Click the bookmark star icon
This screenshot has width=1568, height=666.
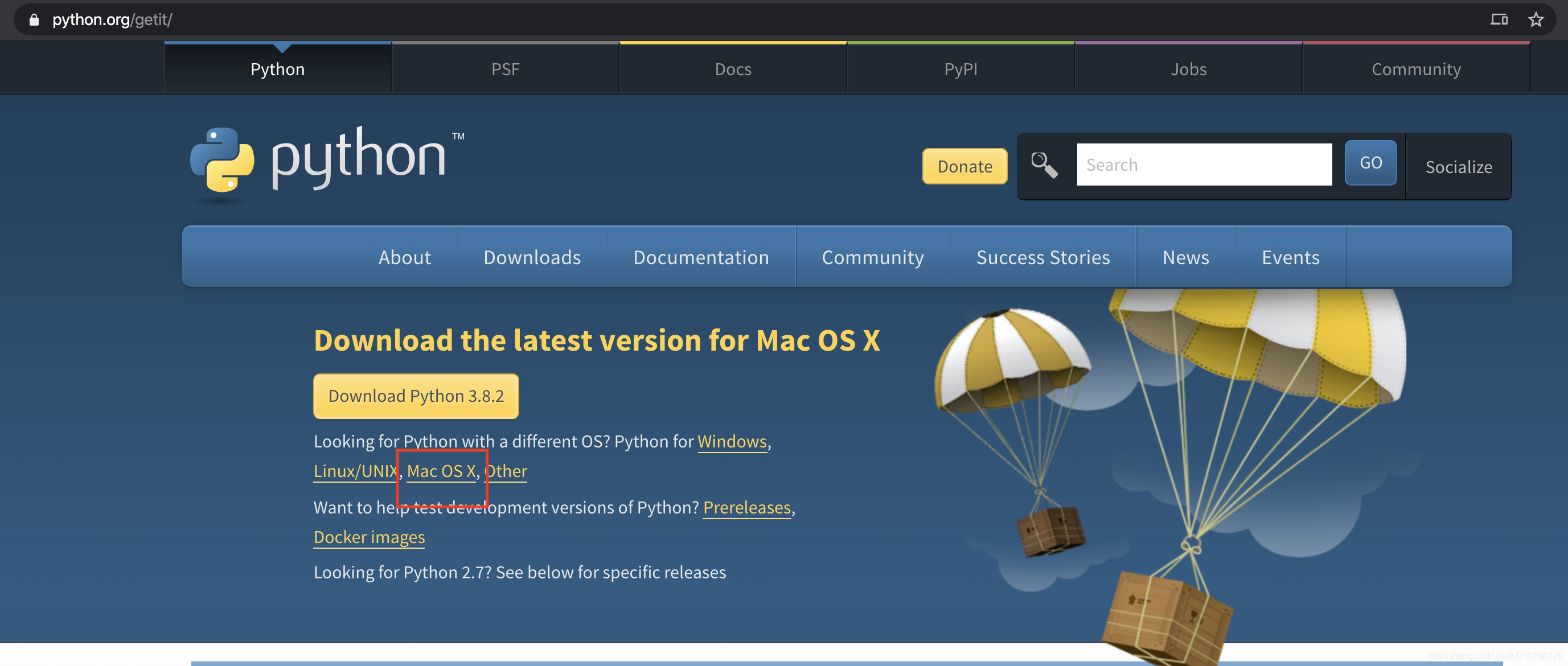point(1536,19)
